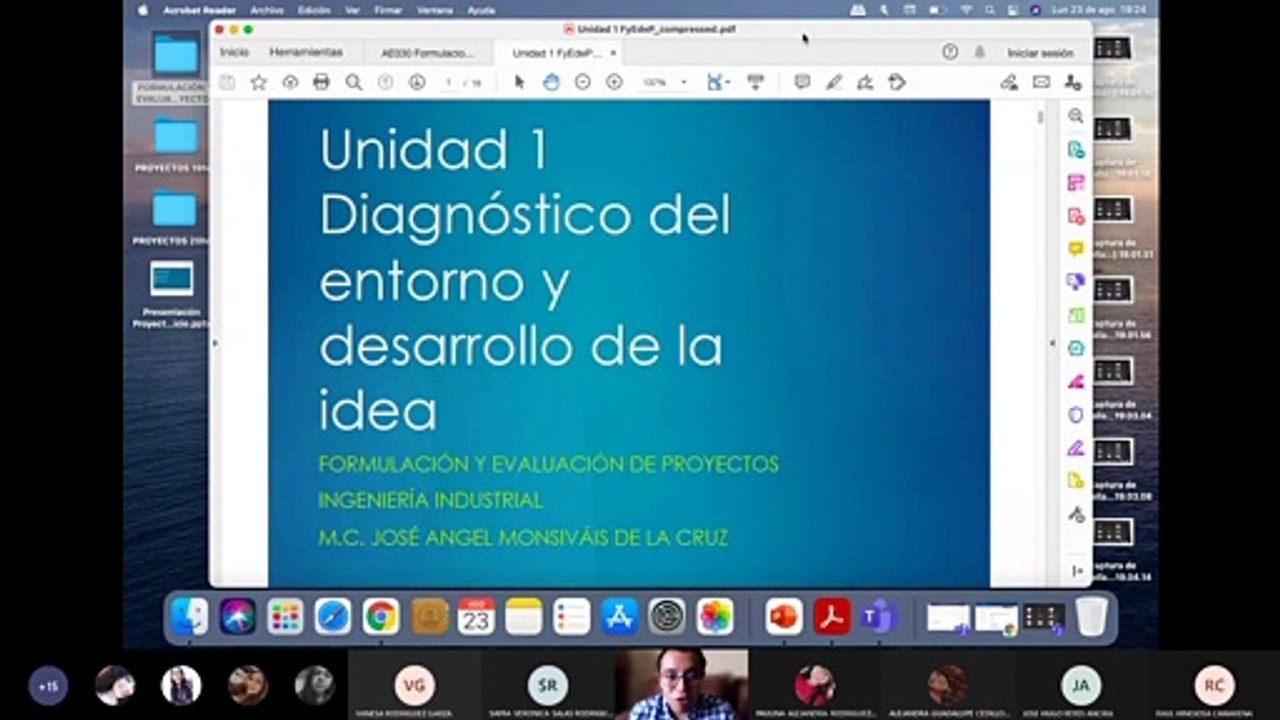Click the document vertical scrollbar

click(1040, 118)
